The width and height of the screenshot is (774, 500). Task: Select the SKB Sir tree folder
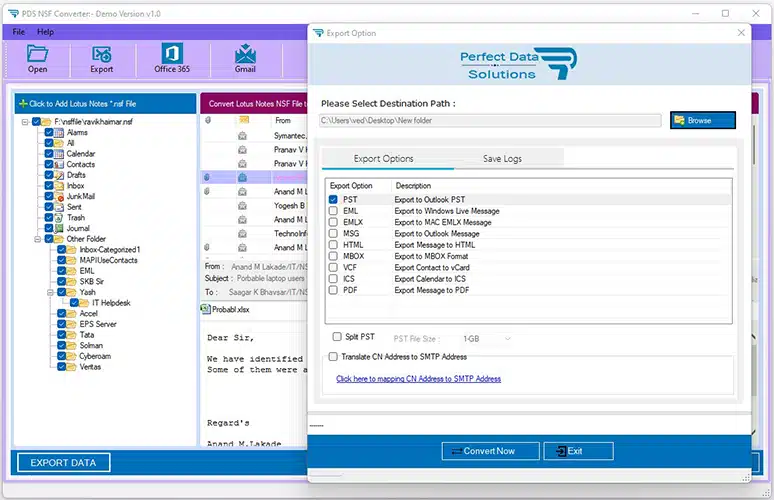point(91,281)
